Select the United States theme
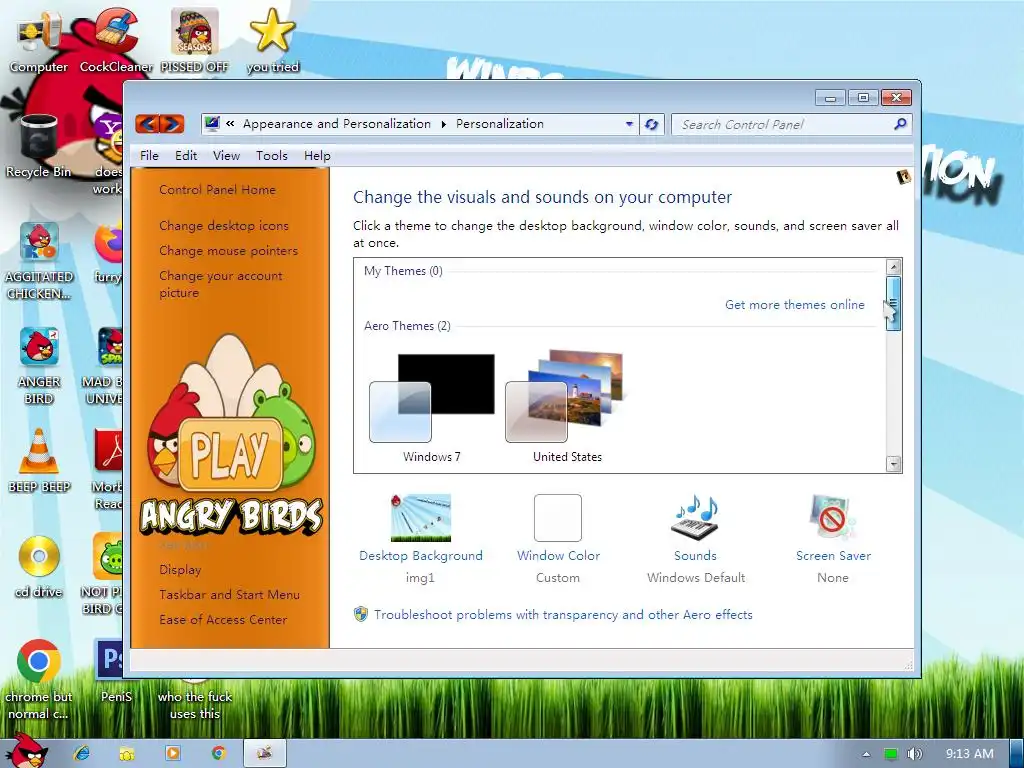This screenshot has height=768, width=1024. pyautogui.click(x=567, y=406)
